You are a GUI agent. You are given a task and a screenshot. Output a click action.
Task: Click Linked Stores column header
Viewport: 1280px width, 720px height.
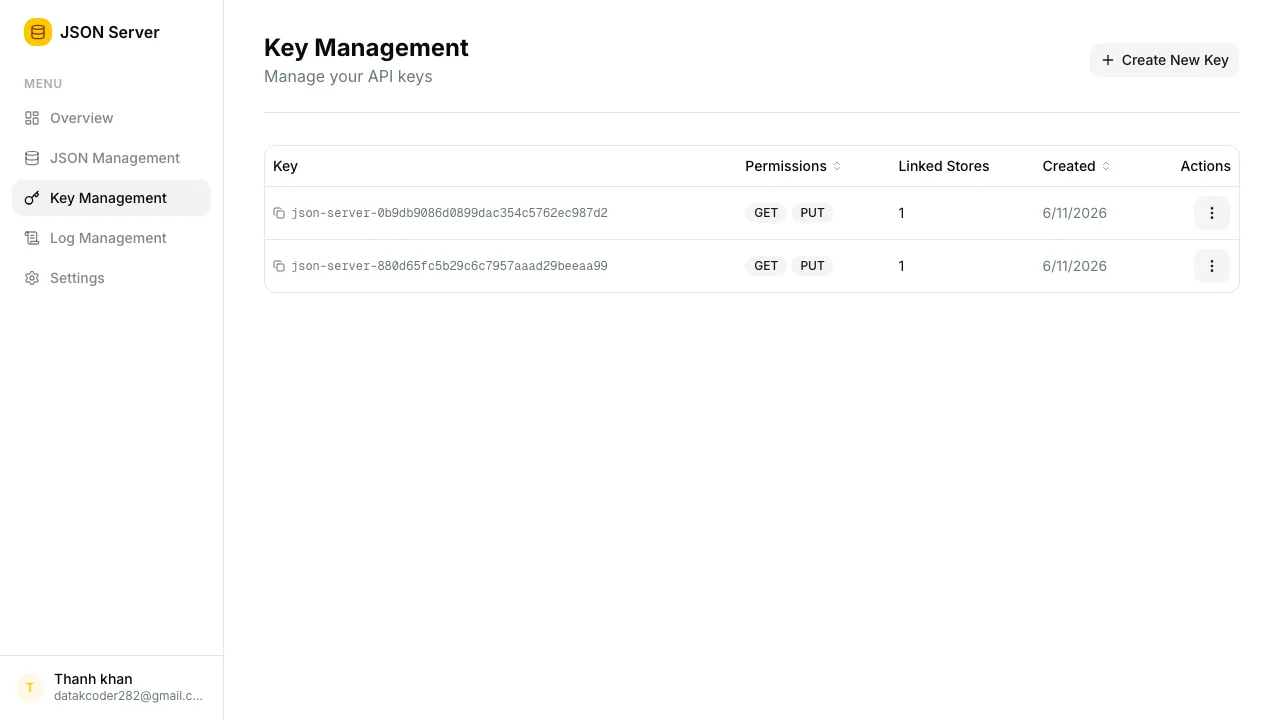943,166
